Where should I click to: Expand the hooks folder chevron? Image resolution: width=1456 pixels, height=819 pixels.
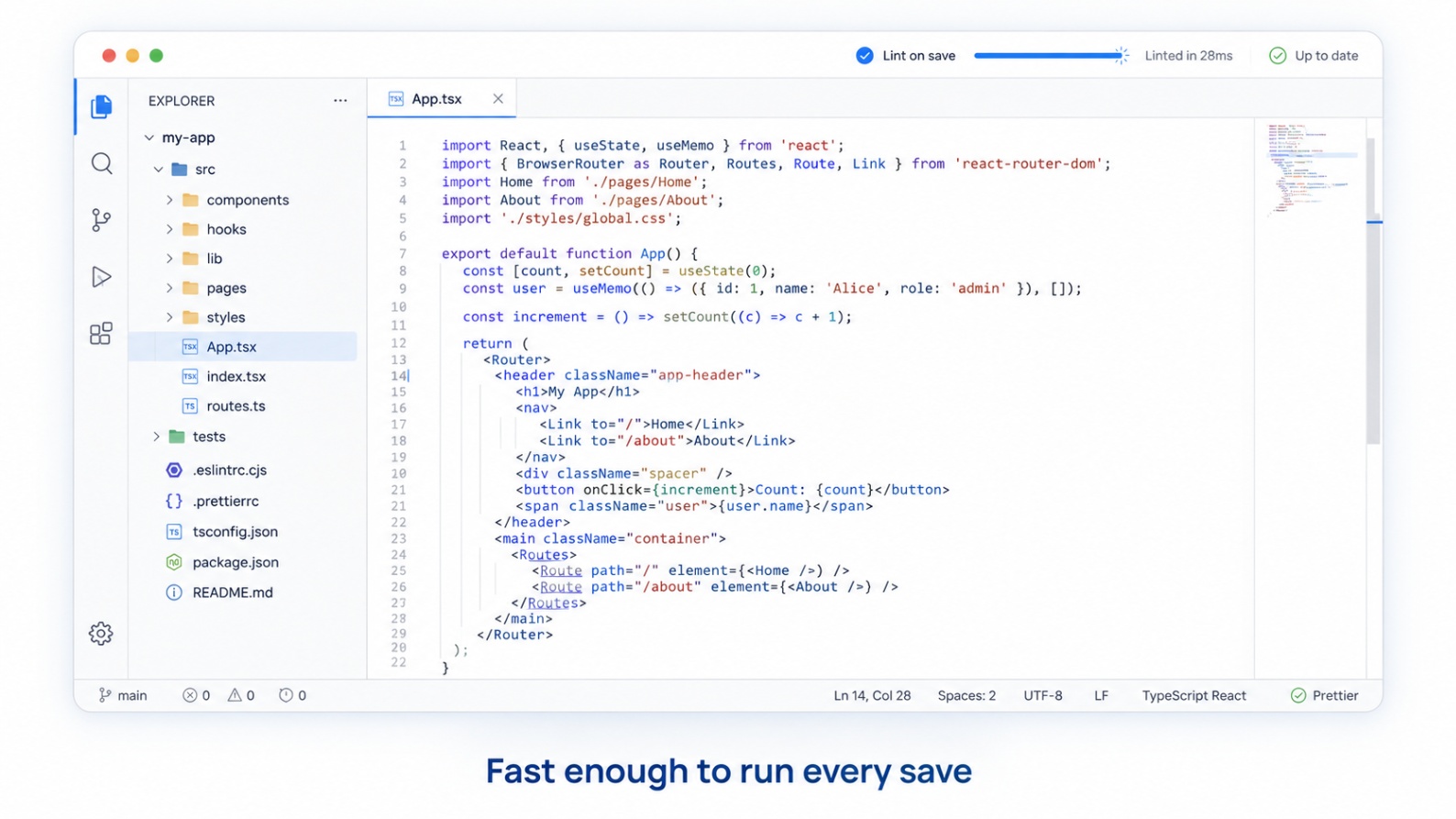tap(169, 229)
